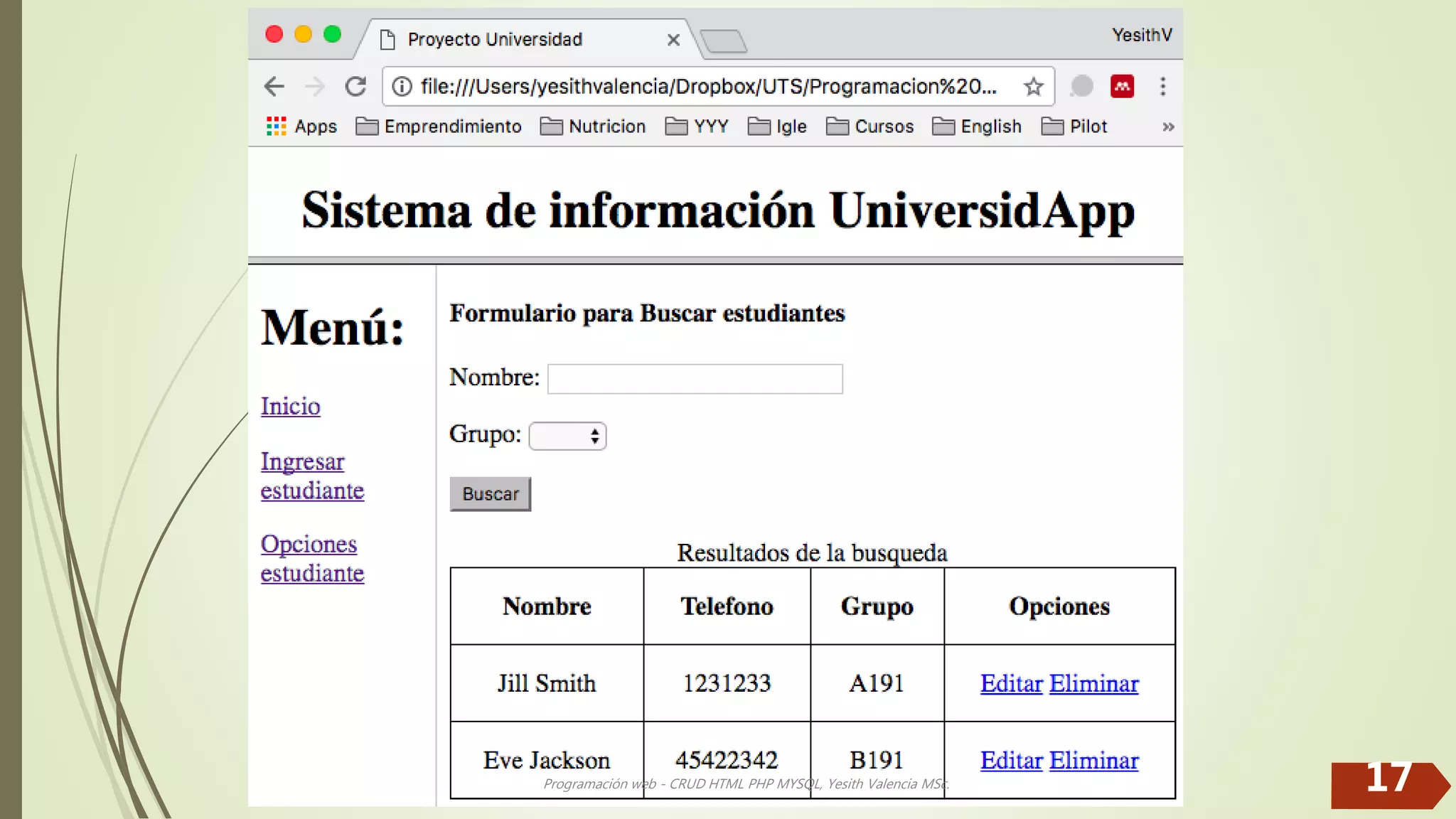
Task: Click the site info icon in address bar
Action: click(402, 87)
